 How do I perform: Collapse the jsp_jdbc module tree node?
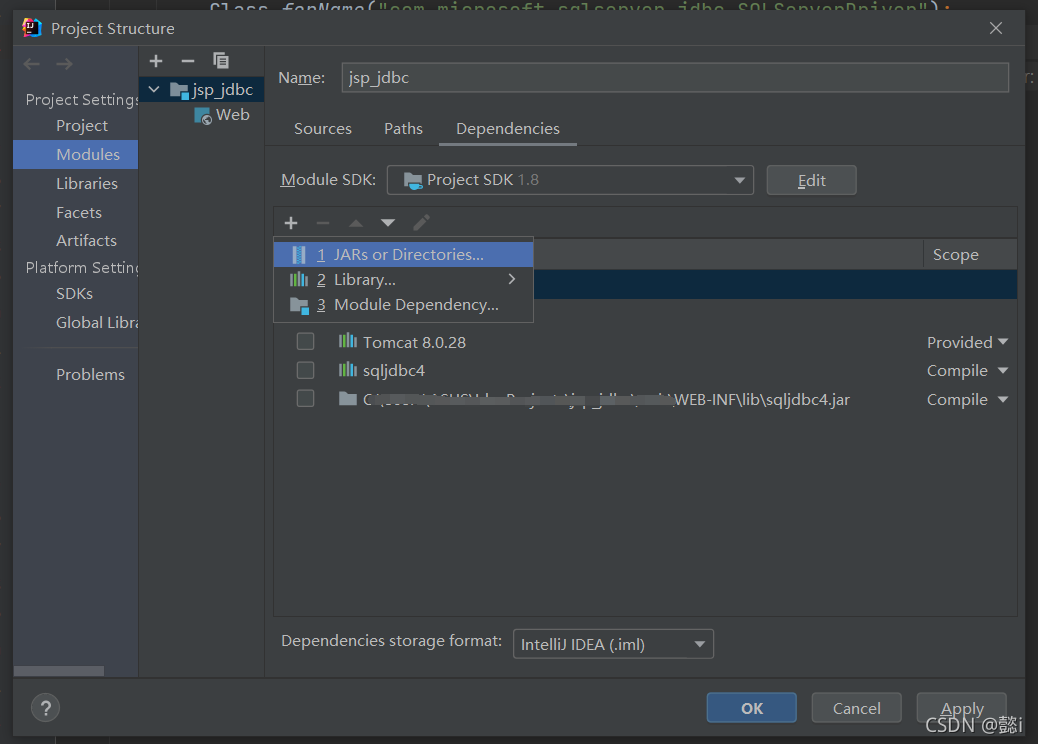154,90
